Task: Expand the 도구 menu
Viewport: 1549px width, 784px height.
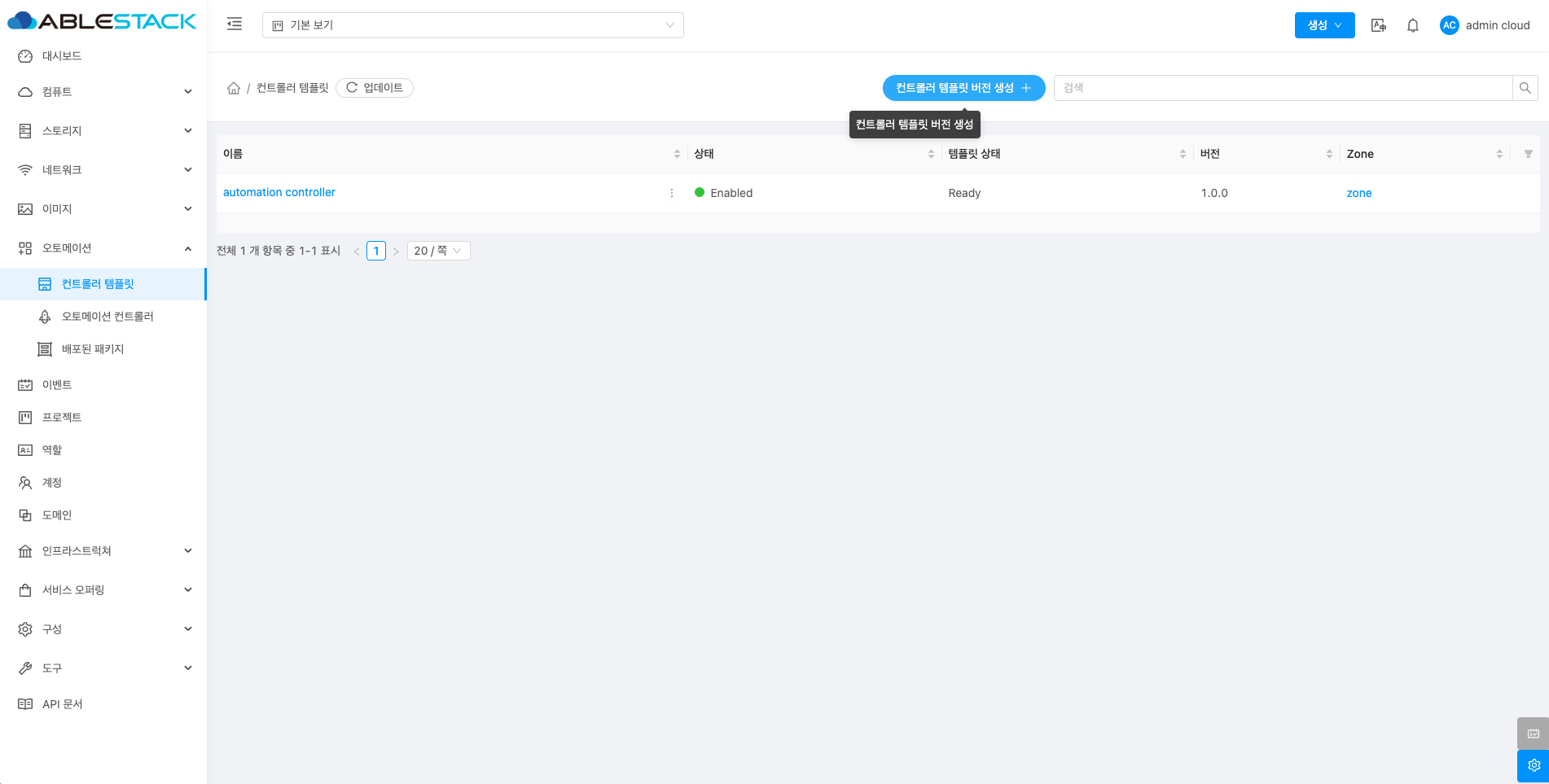Action: 103,668
